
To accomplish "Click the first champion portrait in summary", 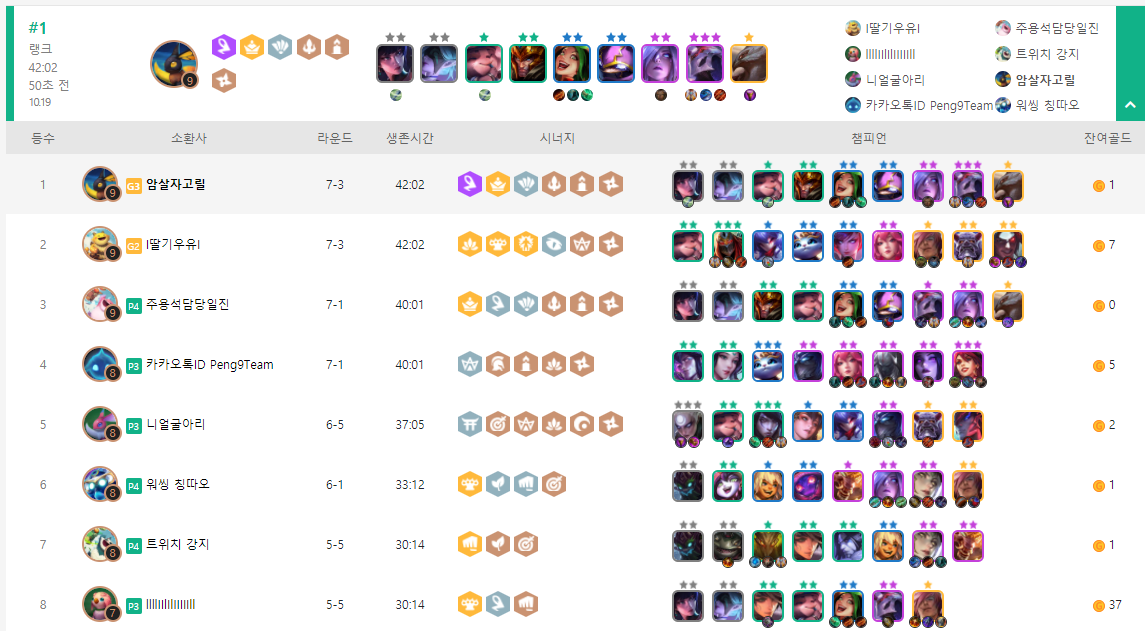I will pos(395,64).
